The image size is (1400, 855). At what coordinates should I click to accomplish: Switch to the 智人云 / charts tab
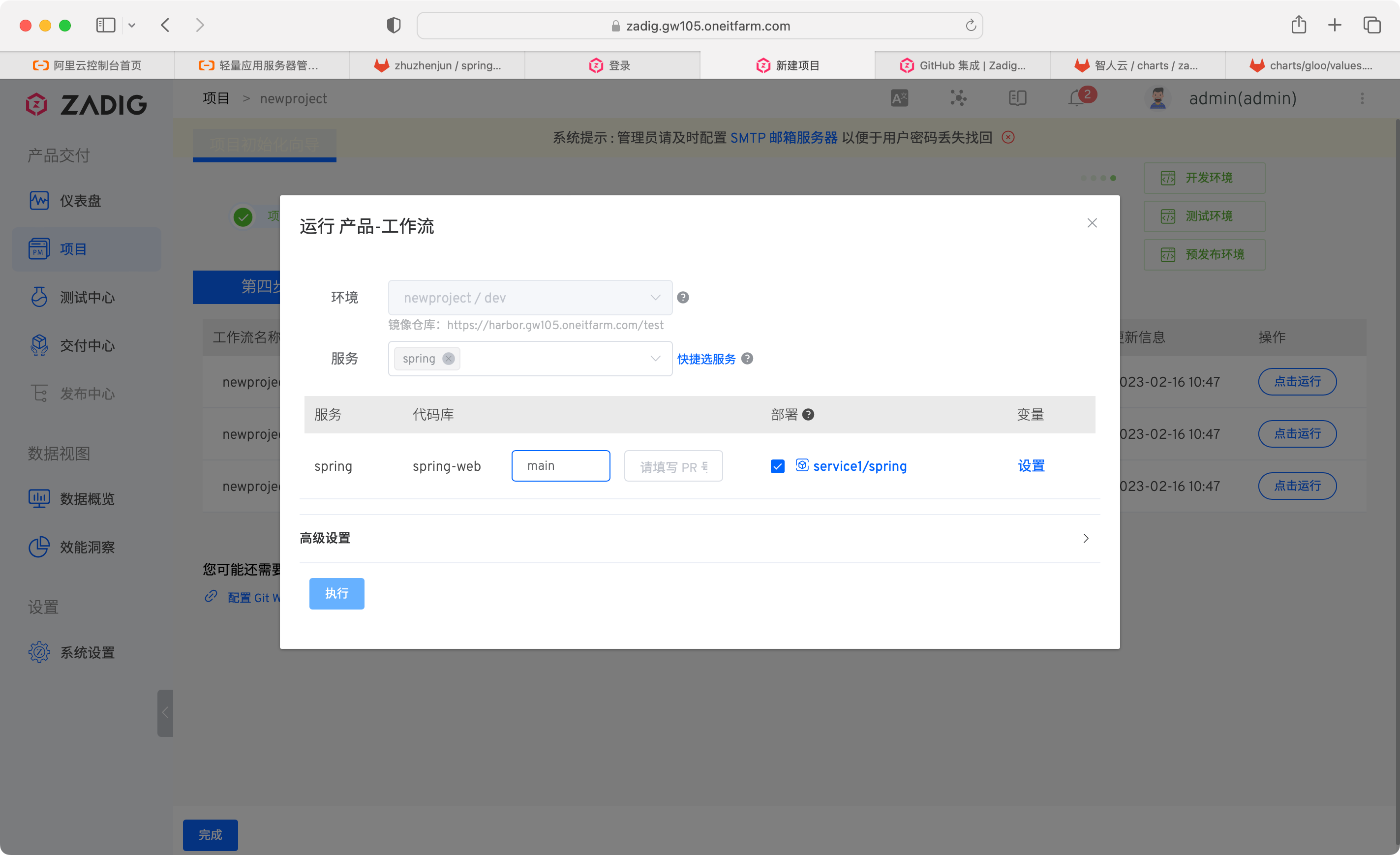(1137, 65)
